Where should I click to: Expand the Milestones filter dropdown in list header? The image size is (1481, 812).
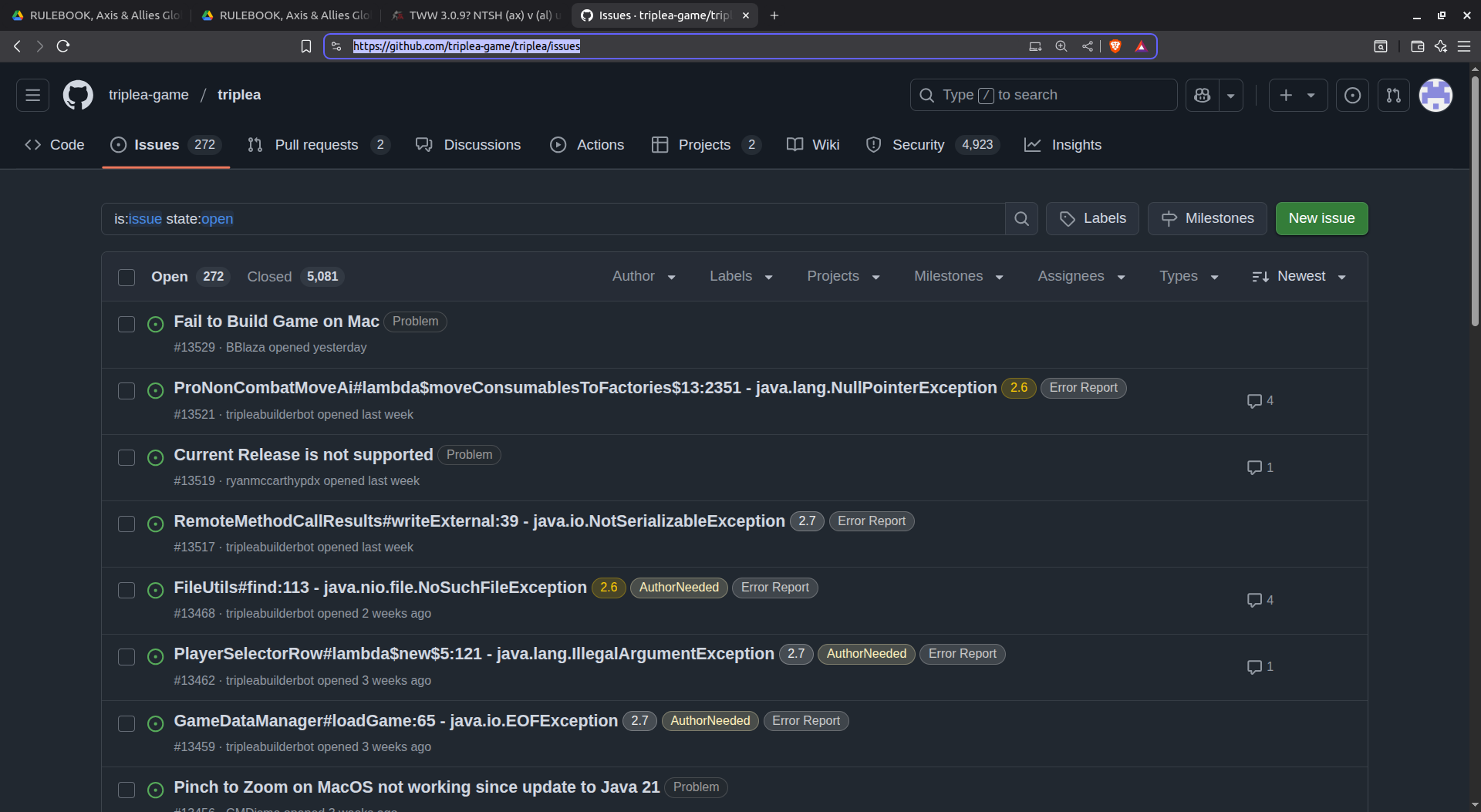tap(958, 276)
